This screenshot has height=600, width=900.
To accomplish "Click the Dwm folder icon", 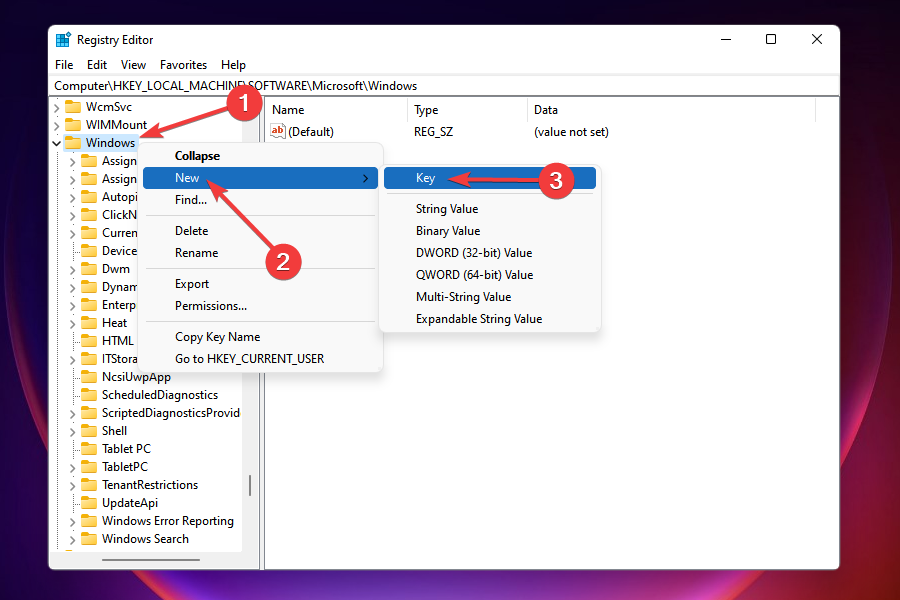I will point(89,269).
